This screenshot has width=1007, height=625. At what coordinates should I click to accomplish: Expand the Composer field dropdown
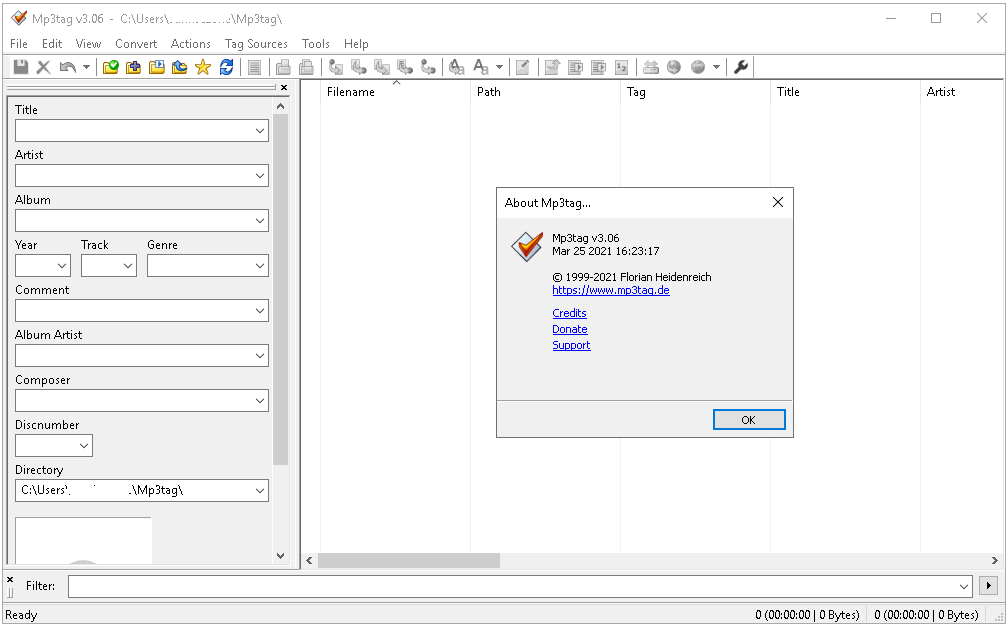pos(259,401)
